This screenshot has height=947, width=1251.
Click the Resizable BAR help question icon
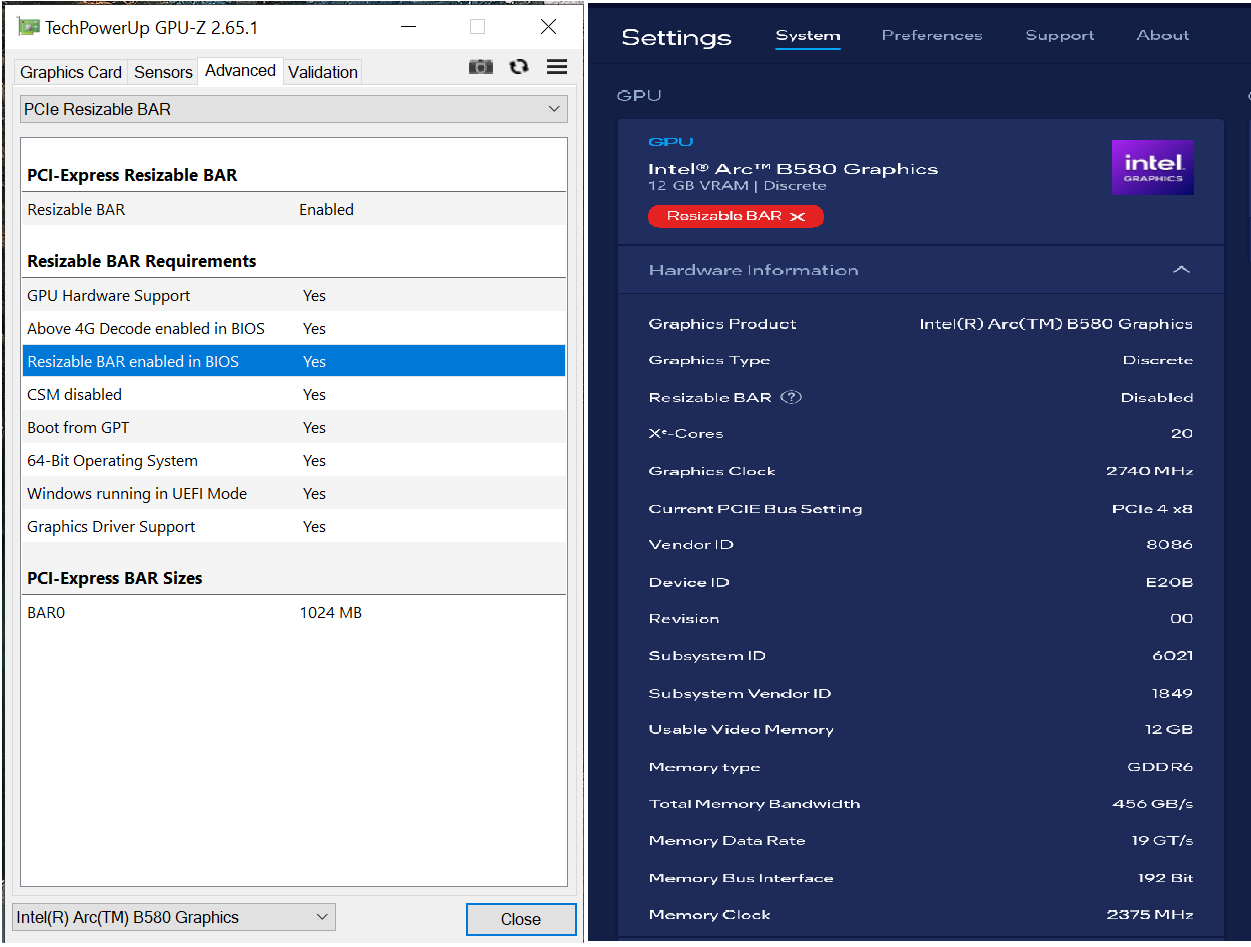(x=791, y=397)
